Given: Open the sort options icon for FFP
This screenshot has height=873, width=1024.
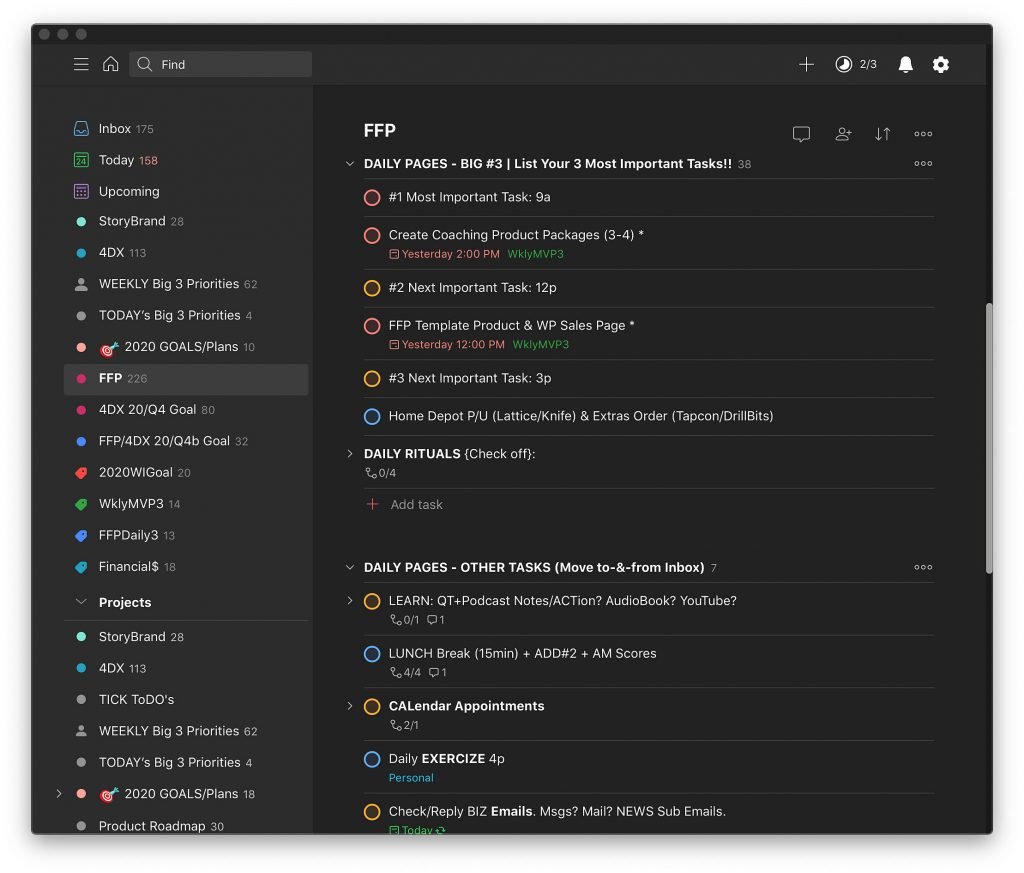Looking at the screenshot, I should pos(883,134).
